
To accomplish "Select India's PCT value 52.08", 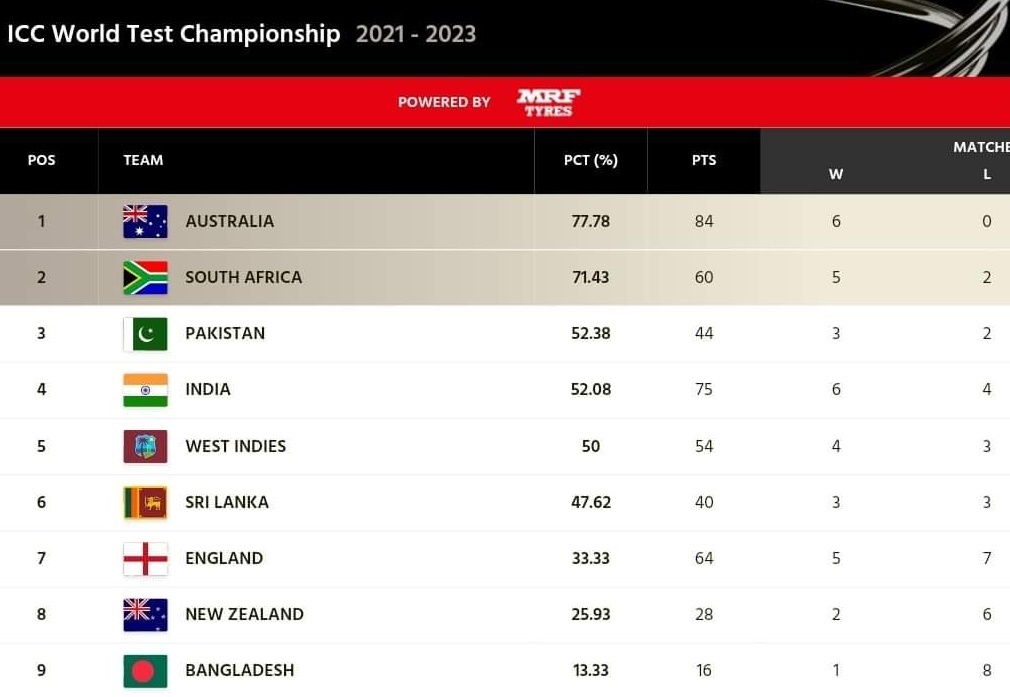I will tap(591, 390).
